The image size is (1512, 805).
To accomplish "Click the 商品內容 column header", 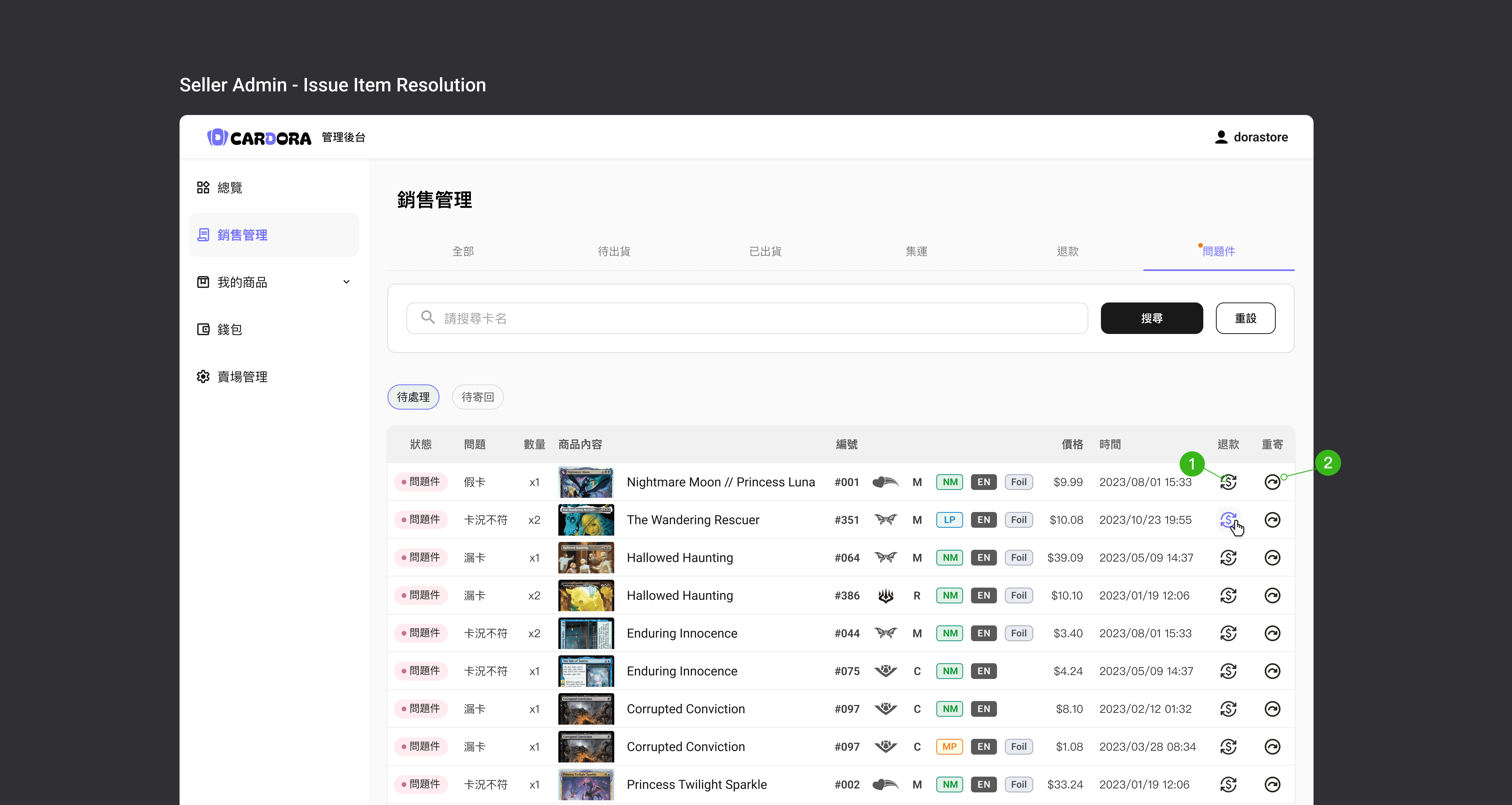I will click(580, 444).
